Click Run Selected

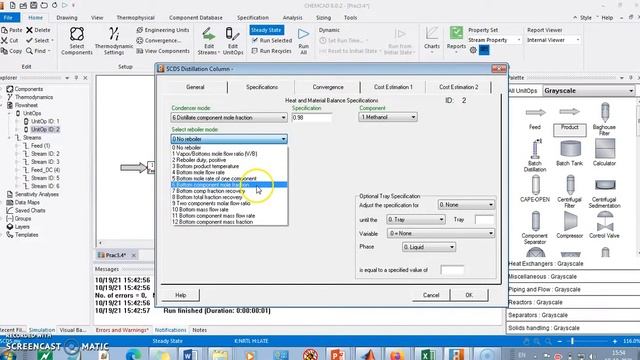271,40
